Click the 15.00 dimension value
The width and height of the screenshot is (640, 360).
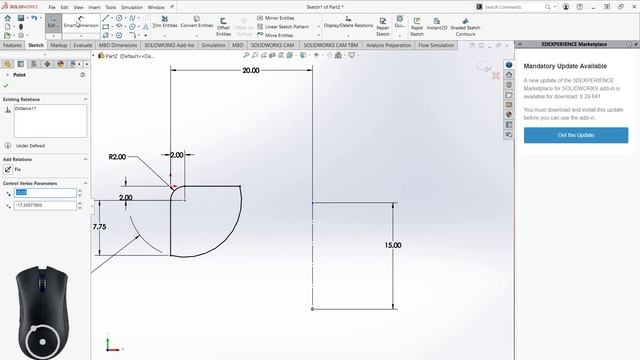(x=393, y=245)
